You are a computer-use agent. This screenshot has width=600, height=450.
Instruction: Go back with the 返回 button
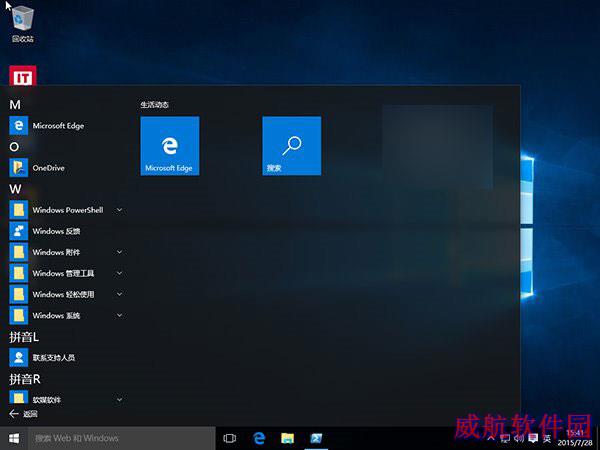coord(23,414)
